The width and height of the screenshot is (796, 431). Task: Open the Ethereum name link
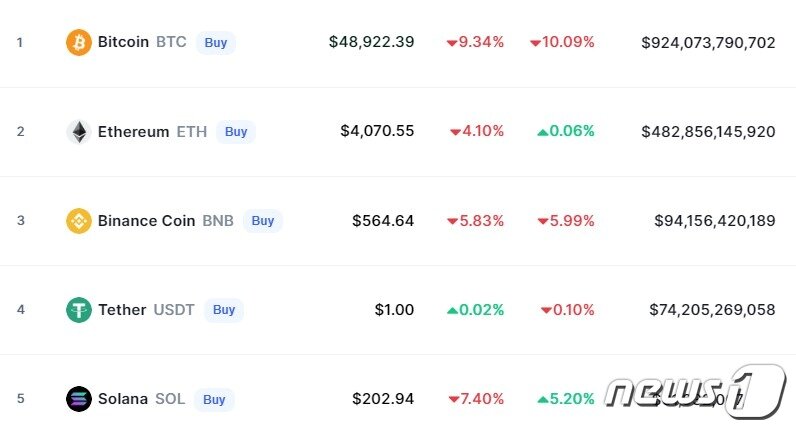[x=133, y=131]
